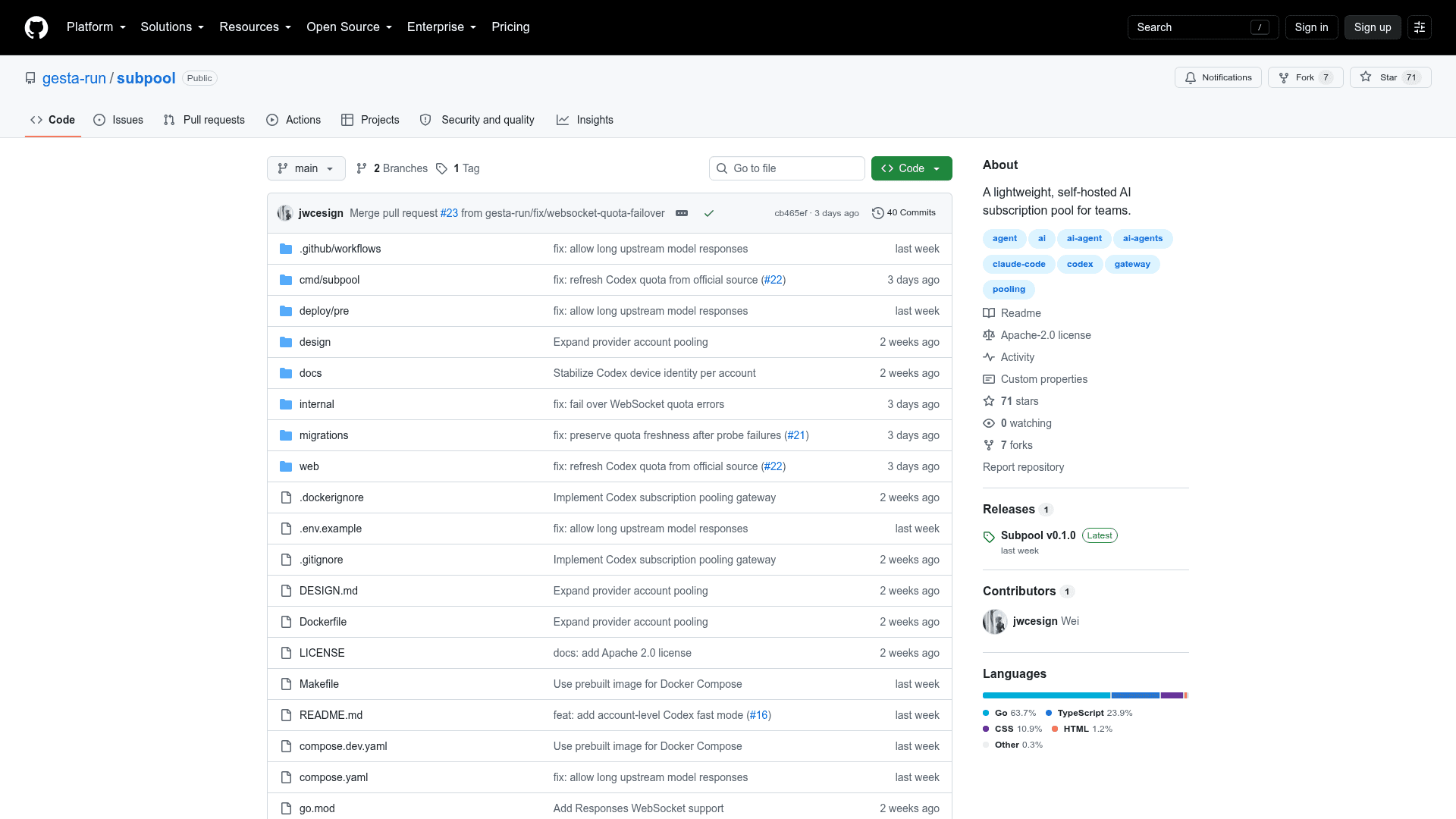Click the .env.example file icon
This screenshot has width=1456, height=819.
coord(286,529)
